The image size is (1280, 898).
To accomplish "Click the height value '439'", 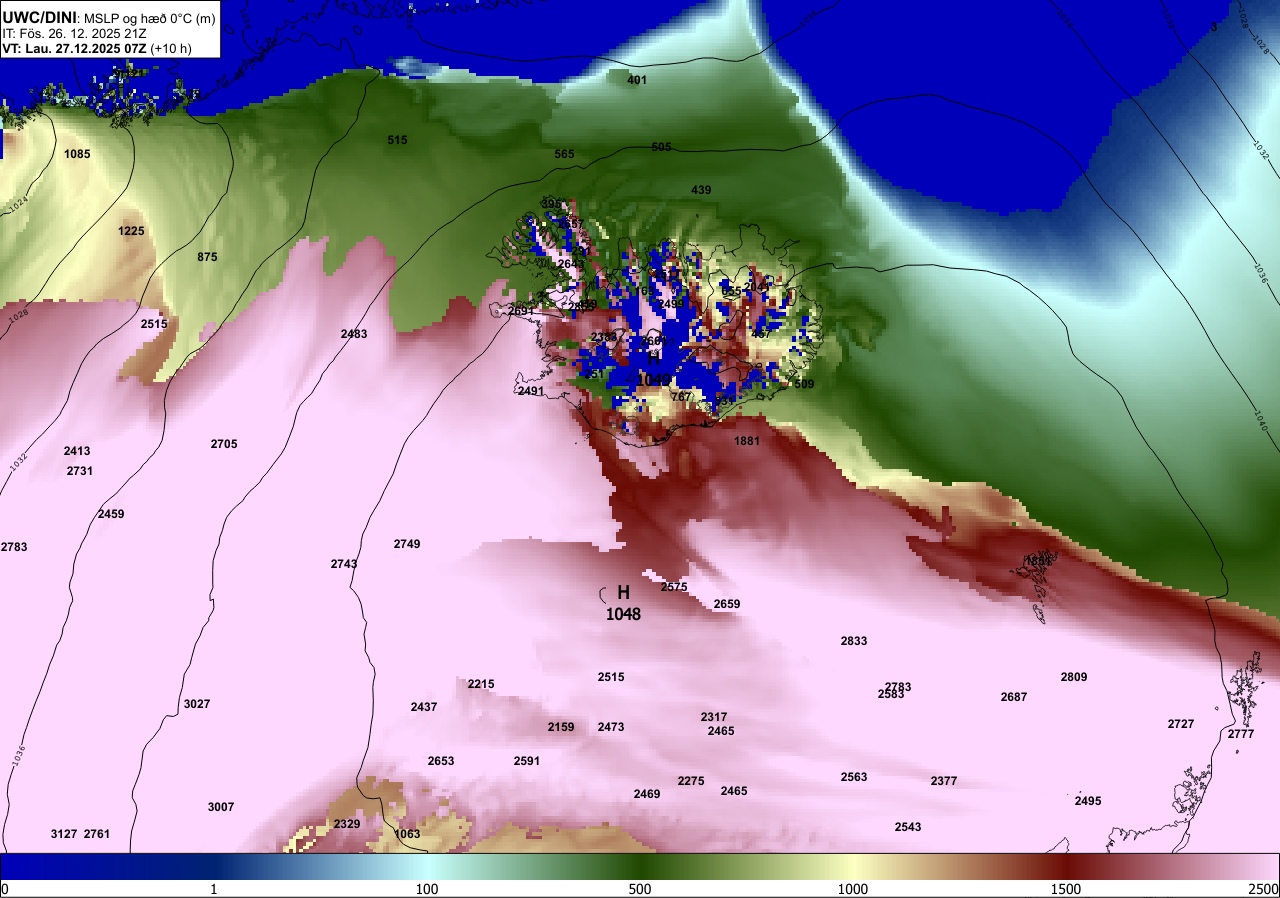I will point(701,190).
